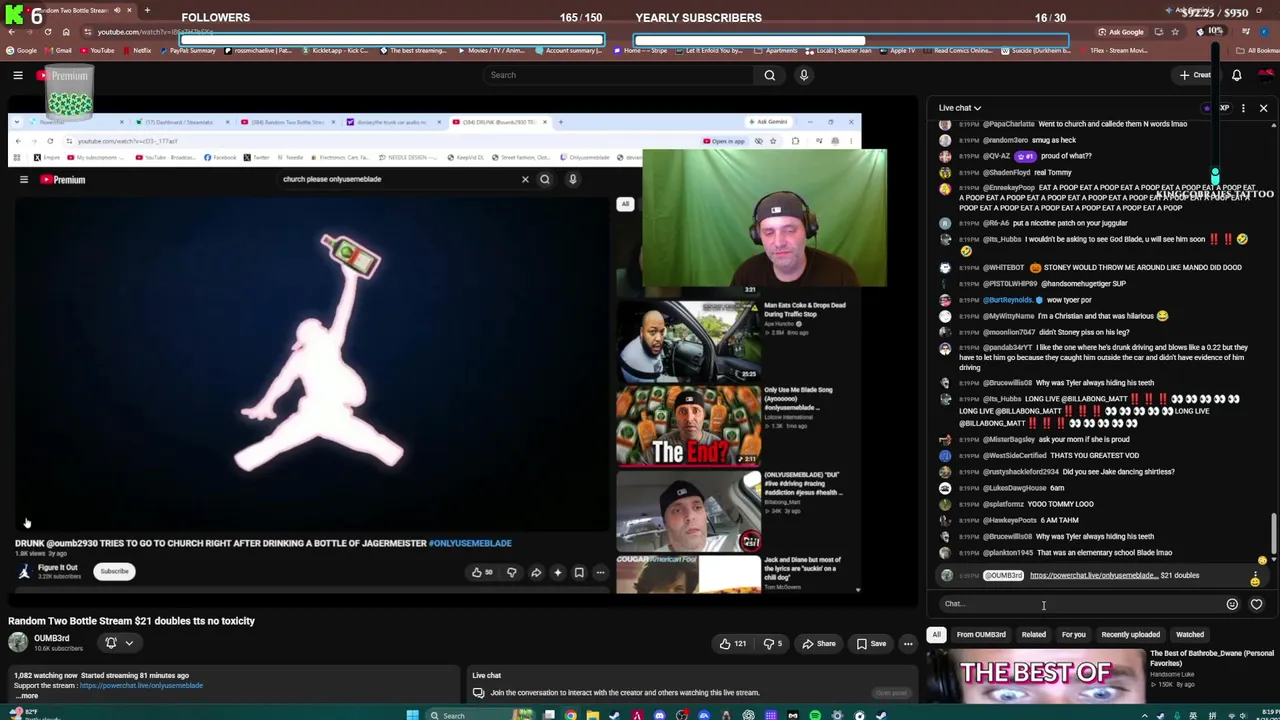
Task: Go back with the browser back arrow
Action: click(11, 32)
